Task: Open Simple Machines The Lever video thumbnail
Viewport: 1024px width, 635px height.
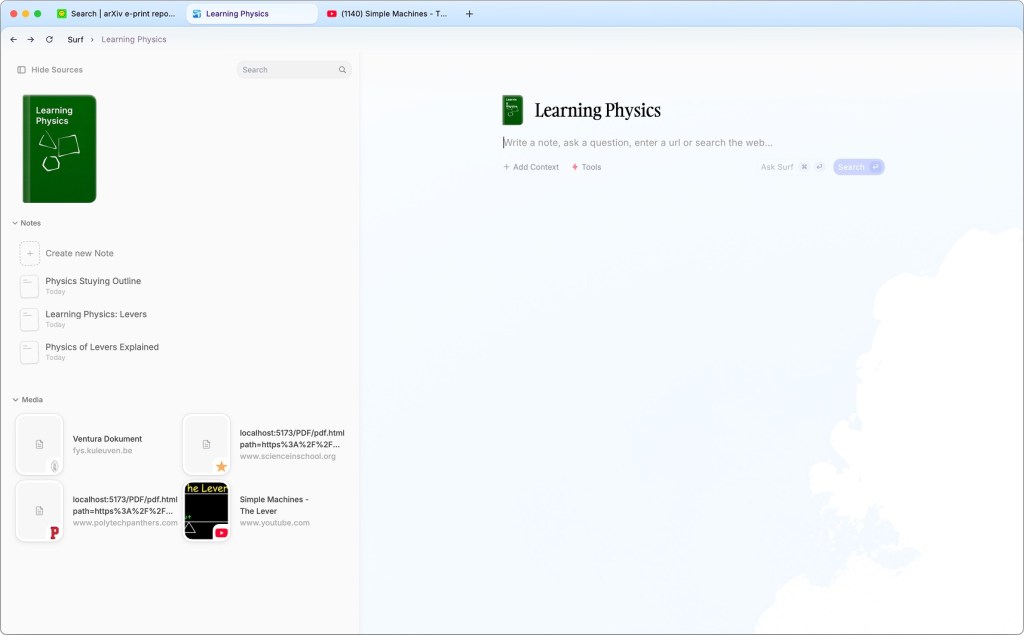Action: pos(206,511)
